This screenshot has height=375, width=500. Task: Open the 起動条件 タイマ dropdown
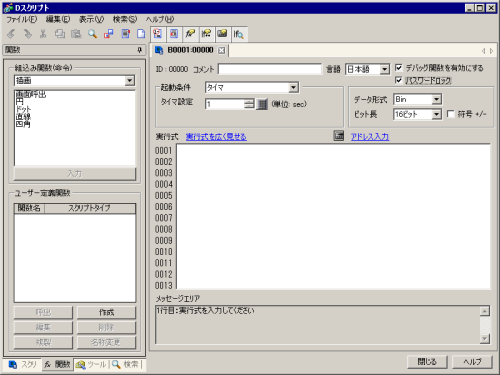click(293, 87)
